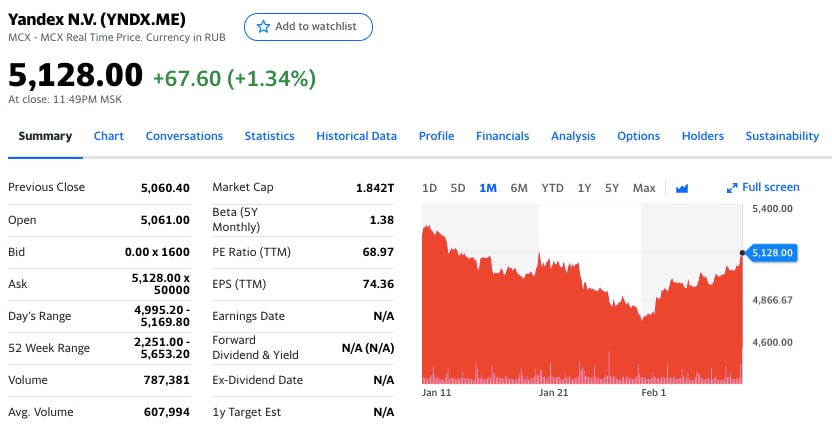The width and height of the screenshot is (832, 448).
Task: Switch chart to 5Y range
Action: (x=612, y=188)
